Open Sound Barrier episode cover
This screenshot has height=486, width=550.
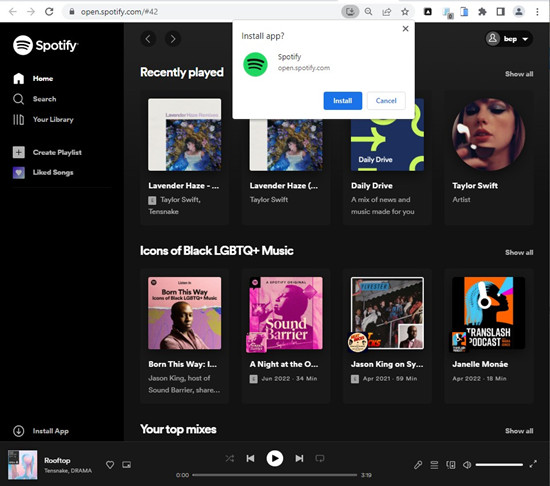[286, 313]
